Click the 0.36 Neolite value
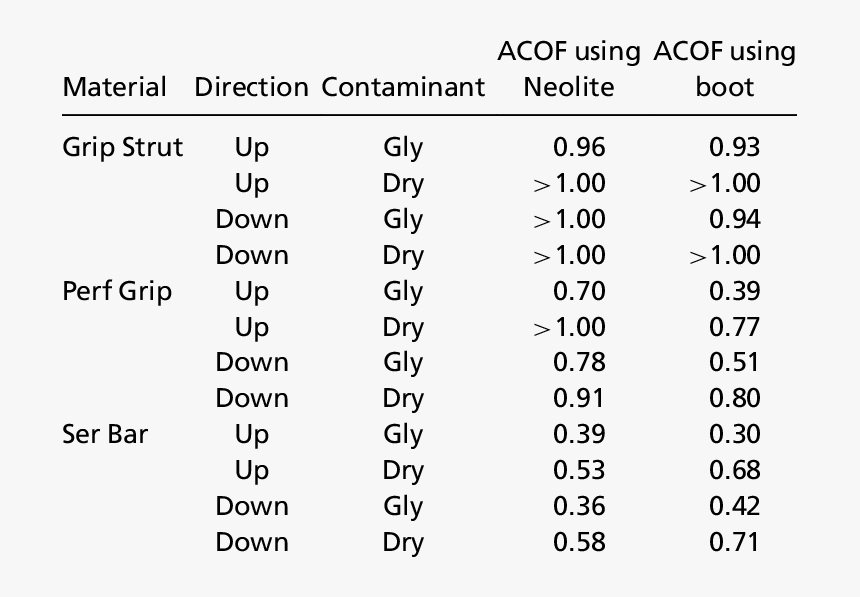Viewport: 860px width, 597px height. pos(579,506)
